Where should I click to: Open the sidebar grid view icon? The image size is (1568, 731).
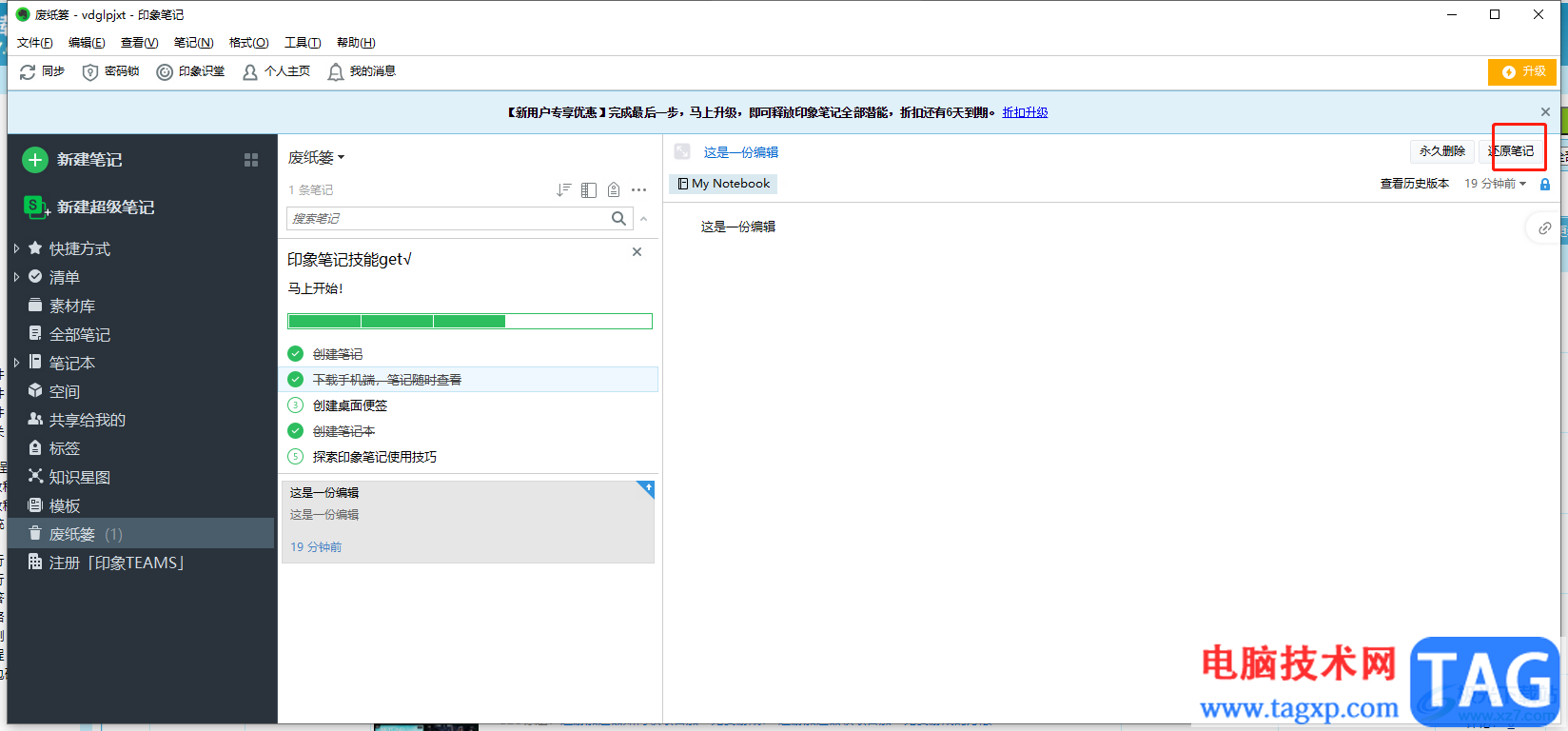[251, 160]
